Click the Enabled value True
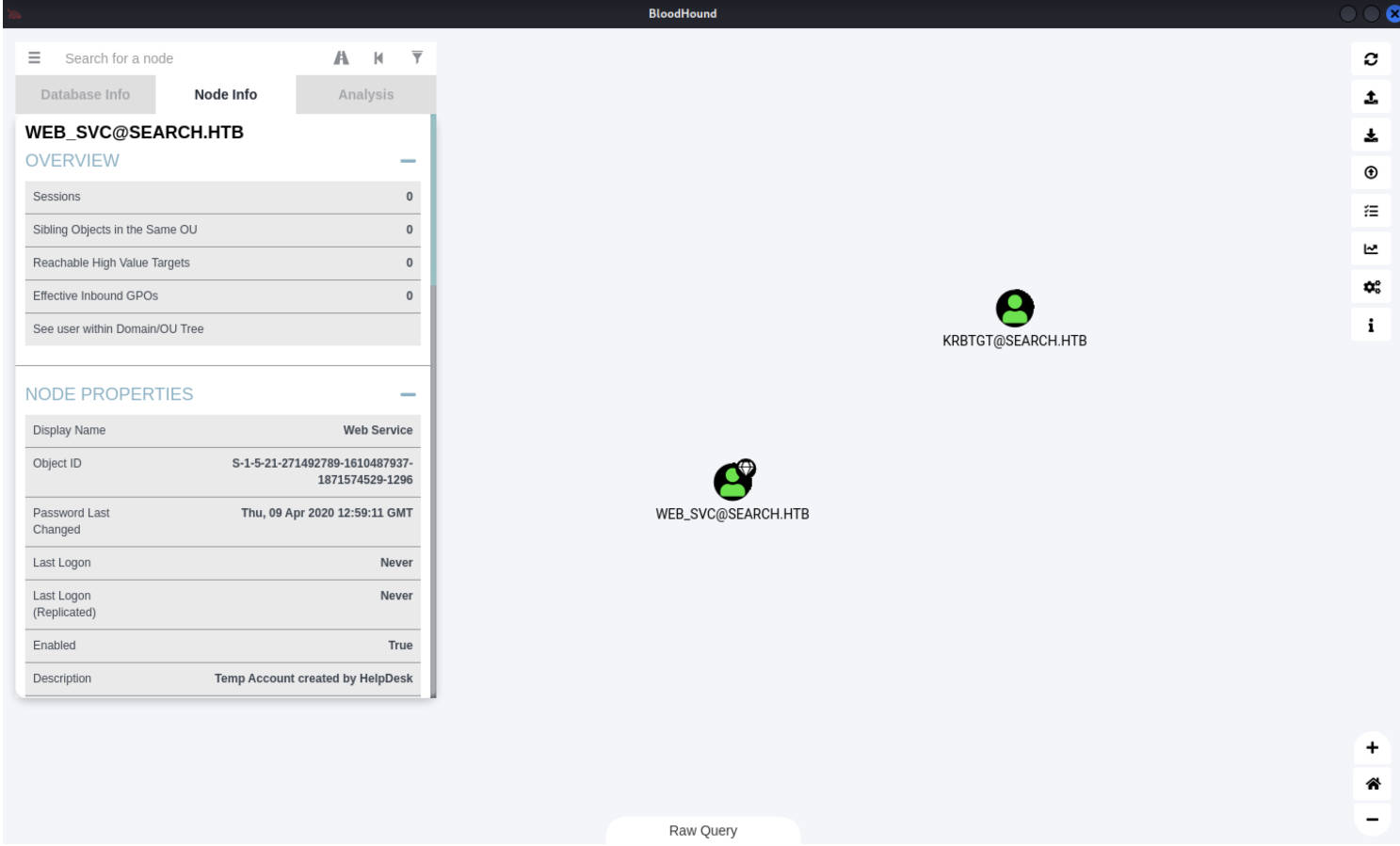 click(x=400, y=646)
